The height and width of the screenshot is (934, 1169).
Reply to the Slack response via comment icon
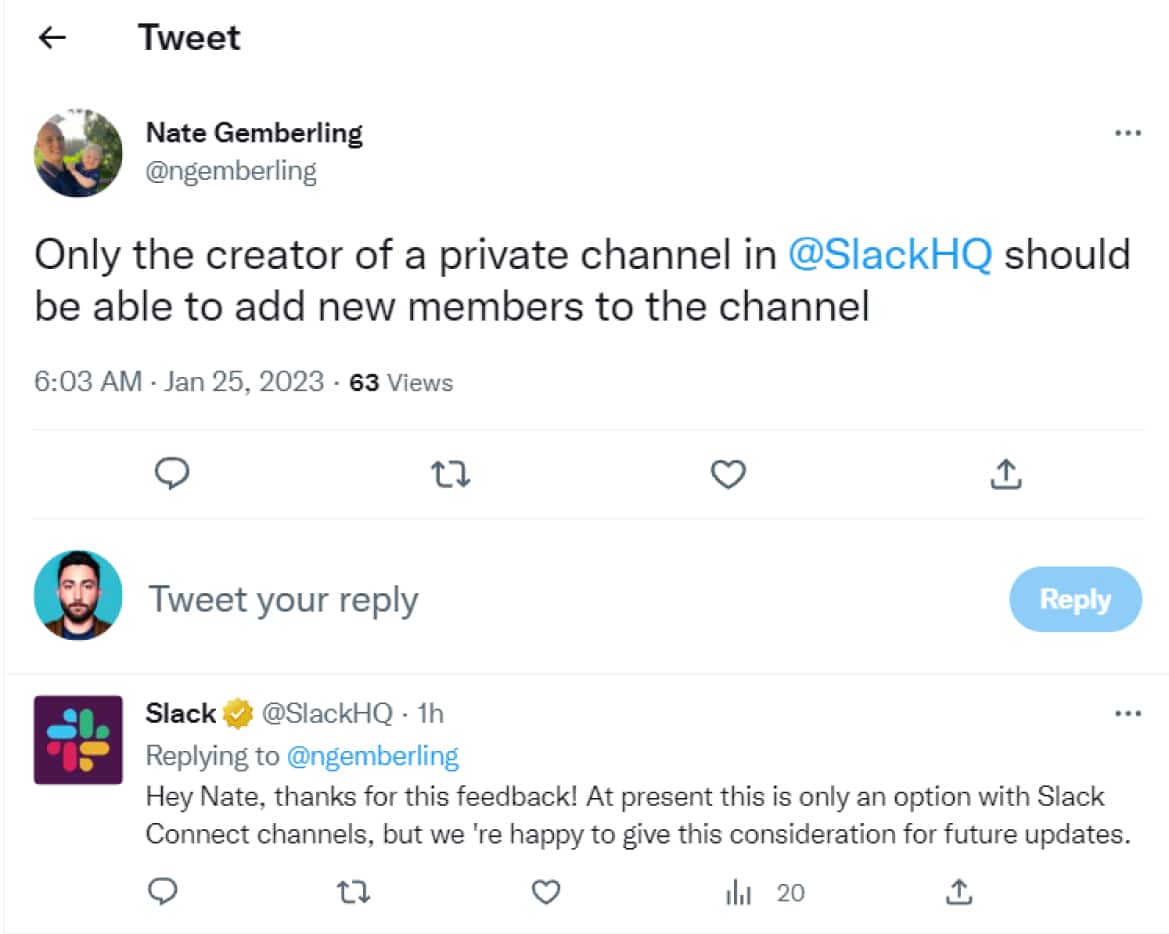tap(163, 891)
